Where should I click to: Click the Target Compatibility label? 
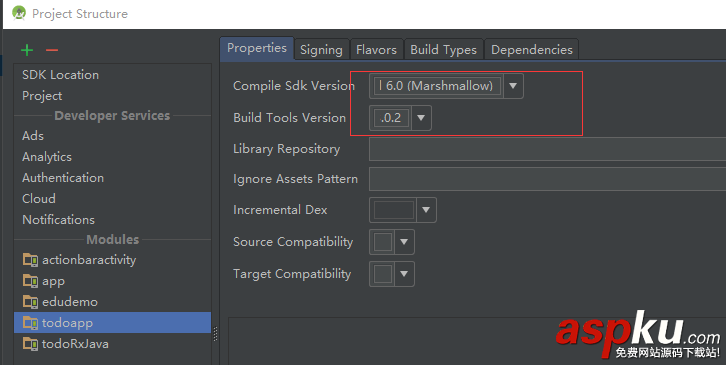coord(292,274)
